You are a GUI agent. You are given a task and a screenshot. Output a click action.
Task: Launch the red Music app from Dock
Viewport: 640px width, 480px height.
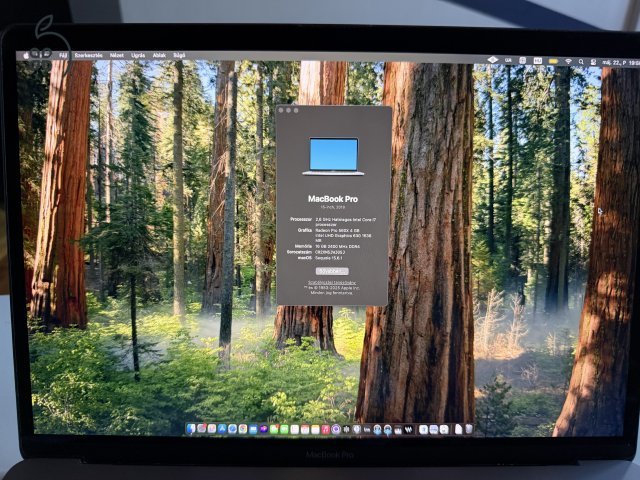325,429
